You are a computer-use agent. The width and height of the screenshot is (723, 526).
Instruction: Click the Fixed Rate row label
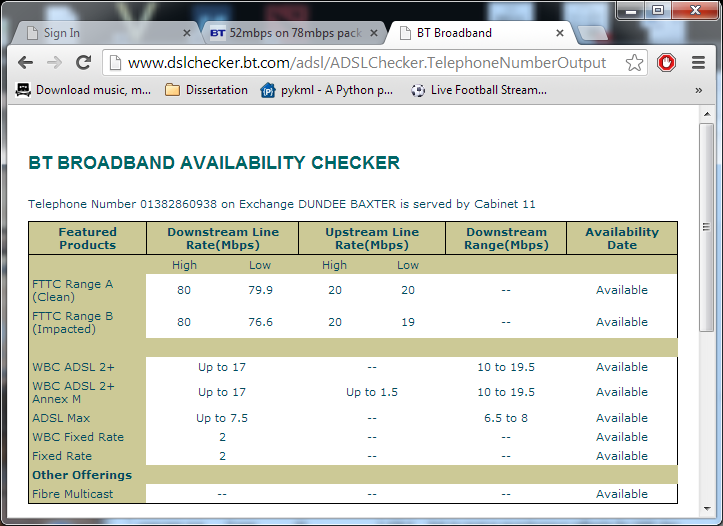(62, 456)
